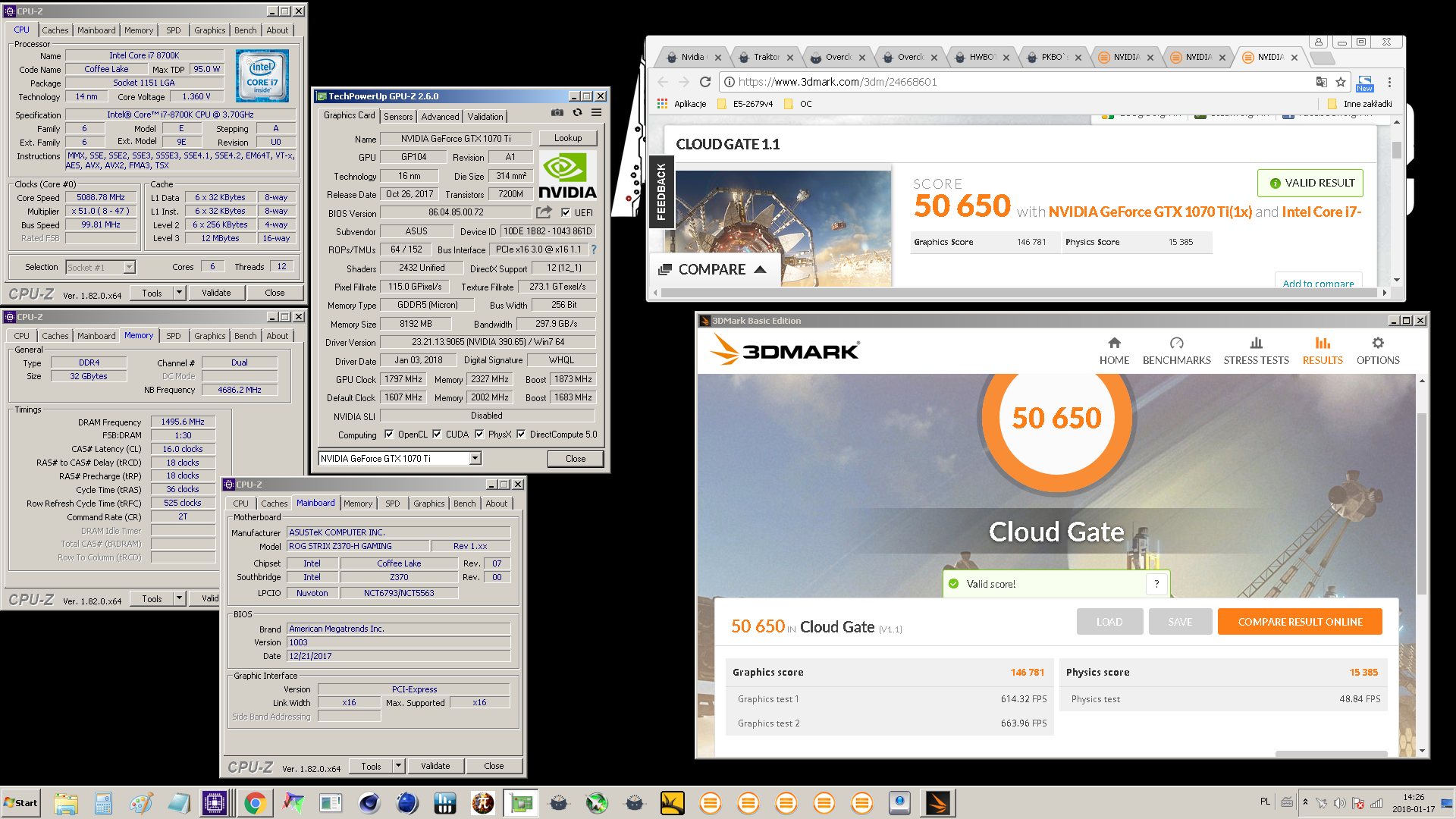Click the Bus Interface question mark icon
The width and height of the screenshot is (1456, 819).
coord(594,249)
